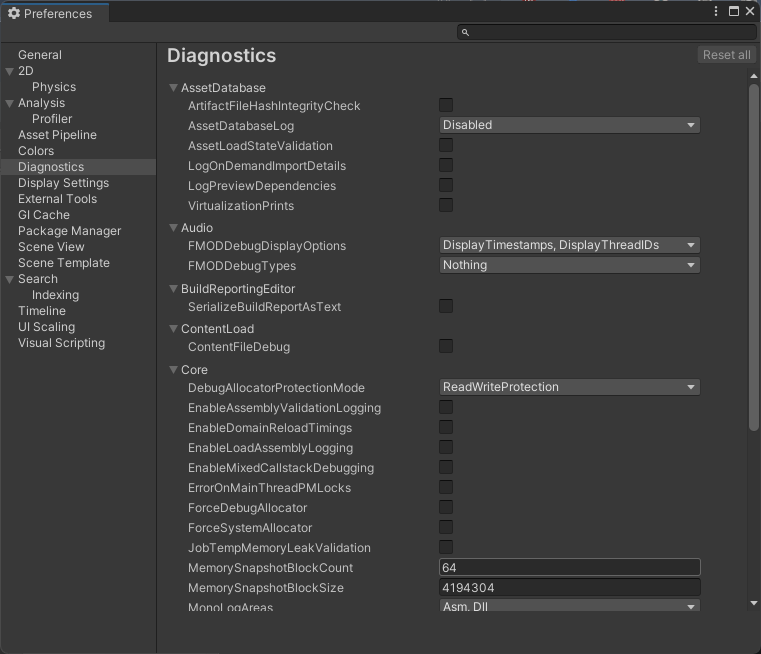
Task: Enable the ForceDebugAllocator checkbox
Action: pyautogui.click(x=446, y=507)
